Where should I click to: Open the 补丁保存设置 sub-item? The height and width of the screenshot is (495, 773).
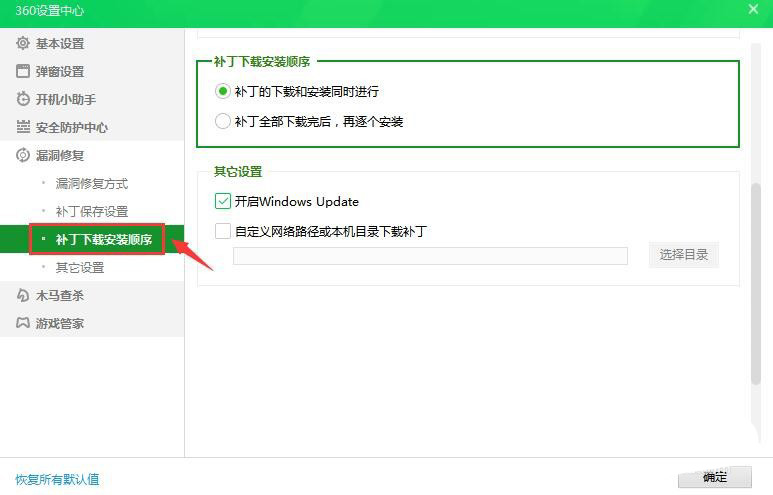(x=91, y=211)
